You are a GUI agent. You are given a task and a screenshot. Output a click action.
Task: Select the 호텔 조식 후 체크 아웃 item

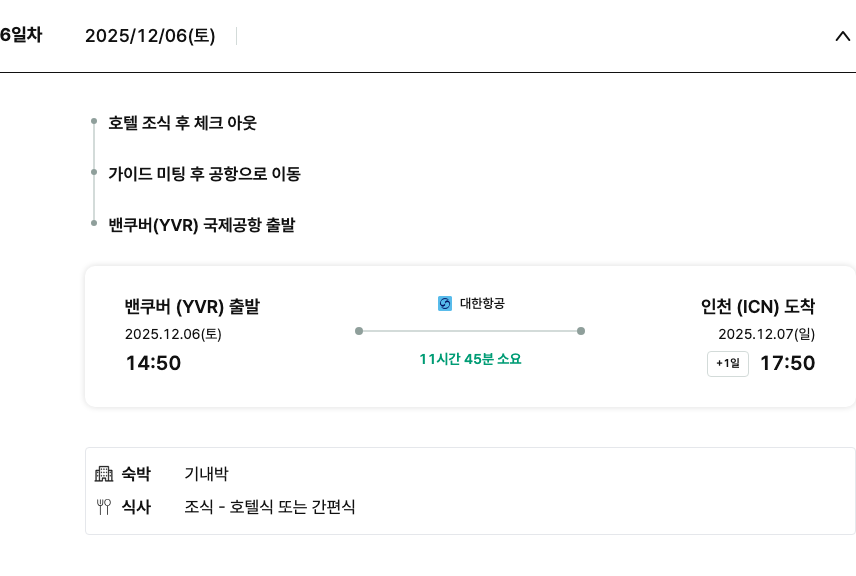[183, 123]
